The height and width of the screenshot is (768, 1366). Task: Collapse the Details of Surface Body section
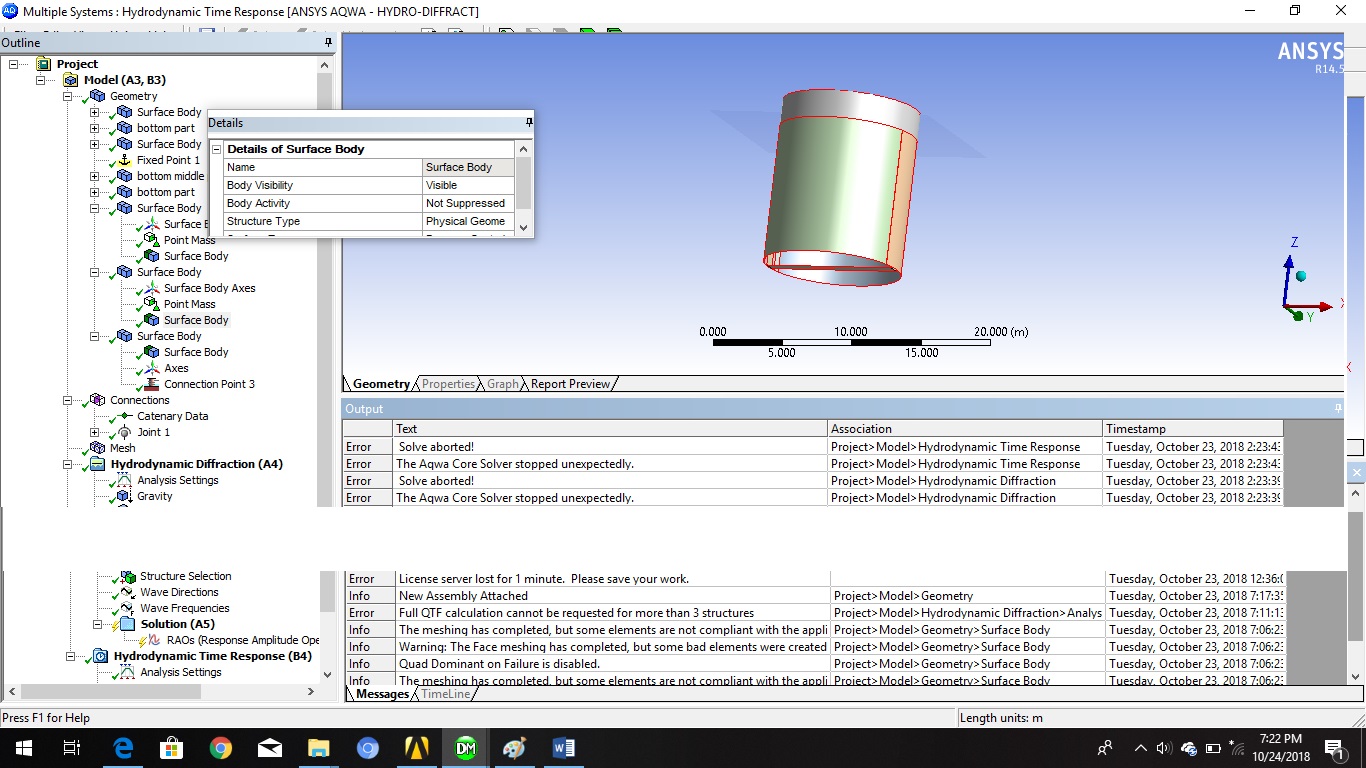click(x=216, y=149)
